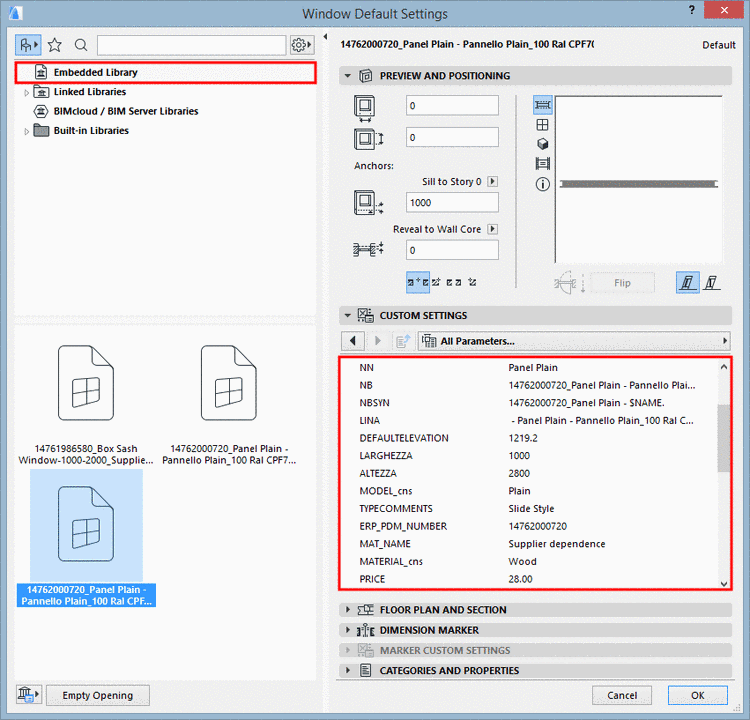The image size is (750, 720).
Task: Switch preview to floor plan view
Action: [x=542, y=105]
